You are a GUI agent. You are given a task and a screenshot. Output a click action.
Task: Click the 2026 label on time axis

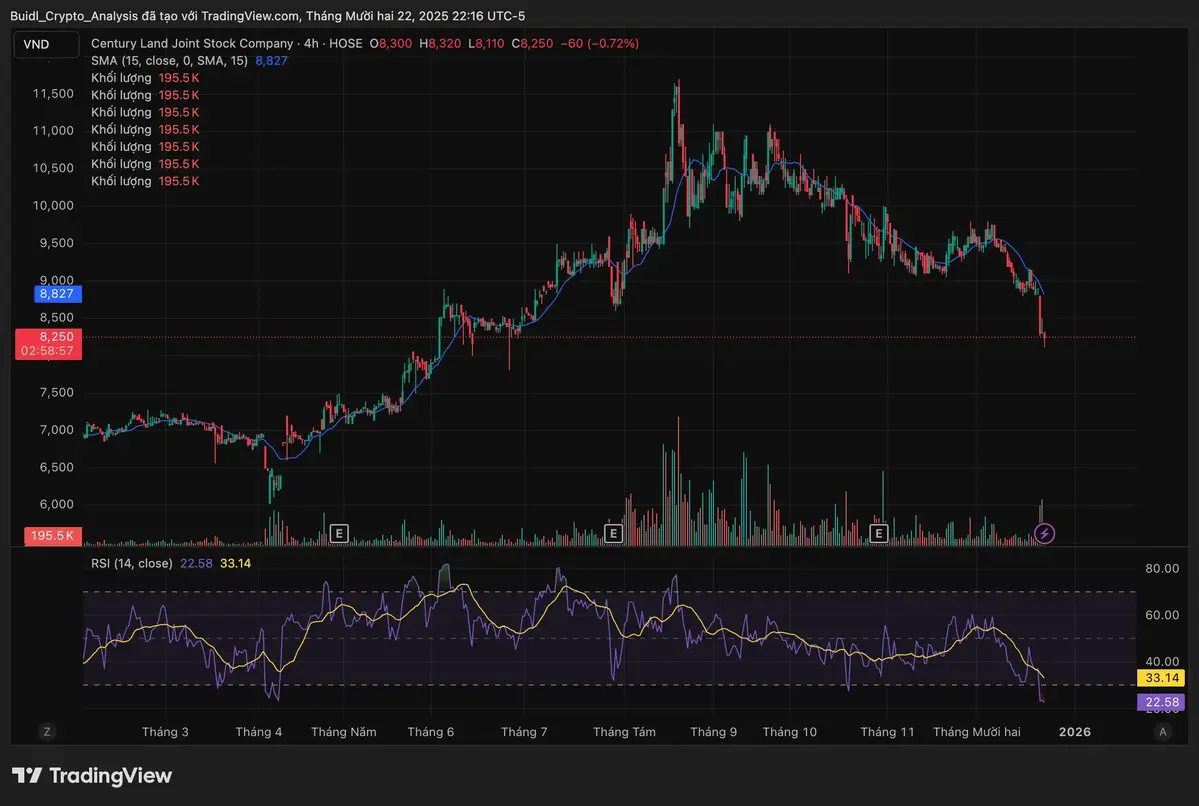coord(1075,732)
